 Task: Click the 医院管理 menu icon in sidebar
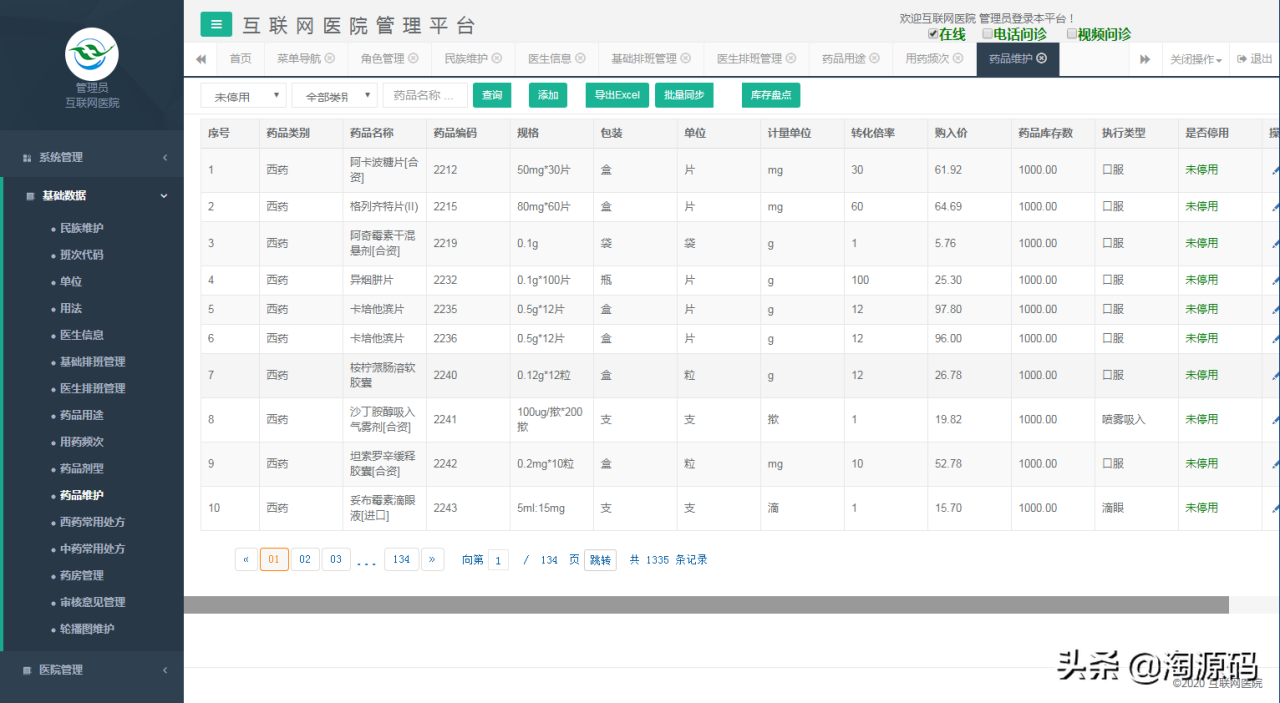coord(27,670)
